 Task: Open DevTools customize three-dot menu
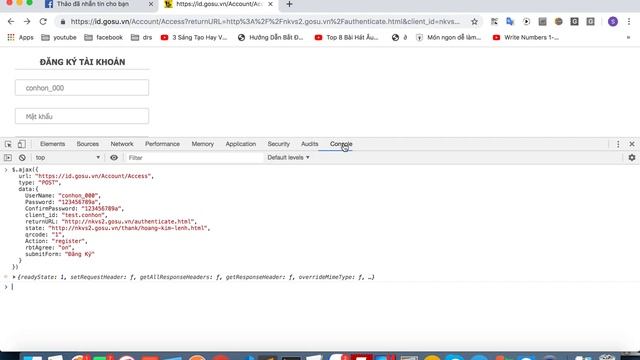(618, 144)
